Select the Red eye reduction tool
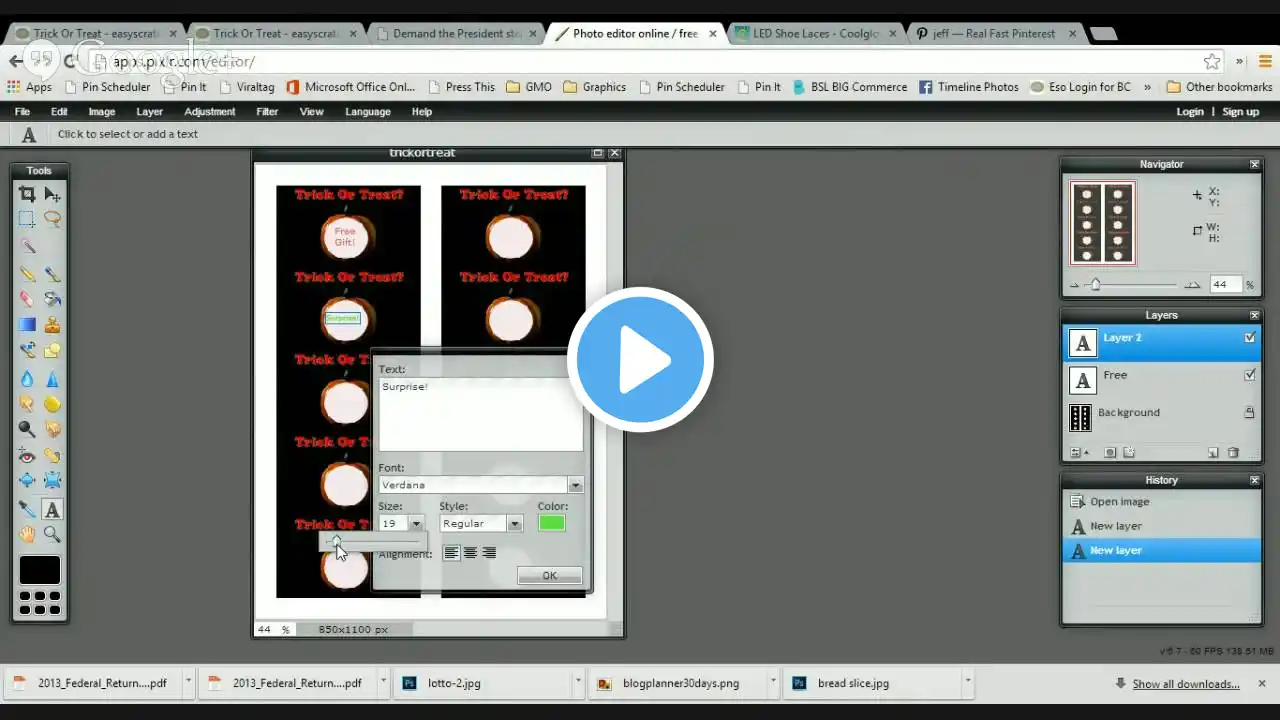Screen dimensions: 1280x720 pyautogui.click(x=27, y=456)
